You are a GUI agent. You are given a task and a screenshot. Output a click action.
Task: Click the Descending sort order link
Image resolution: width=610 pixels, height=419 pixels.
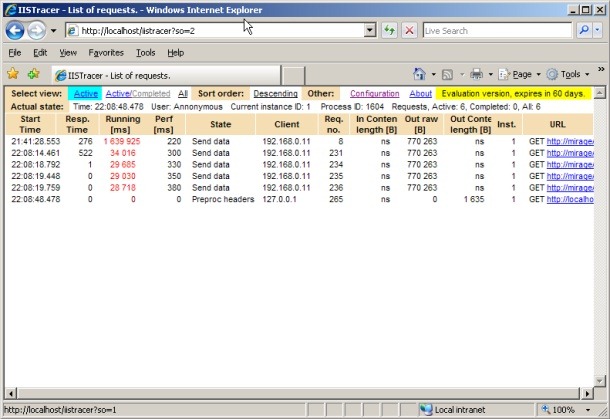pyautogui.click(x=275, y=93)
